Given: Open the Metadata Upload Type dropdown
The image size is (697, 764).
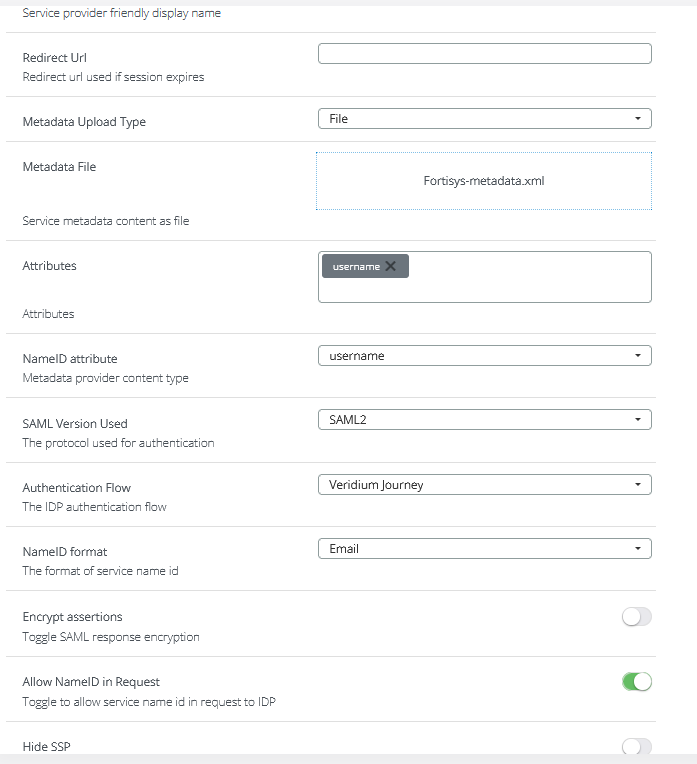Looking at the screenshot, I should 484,119.
